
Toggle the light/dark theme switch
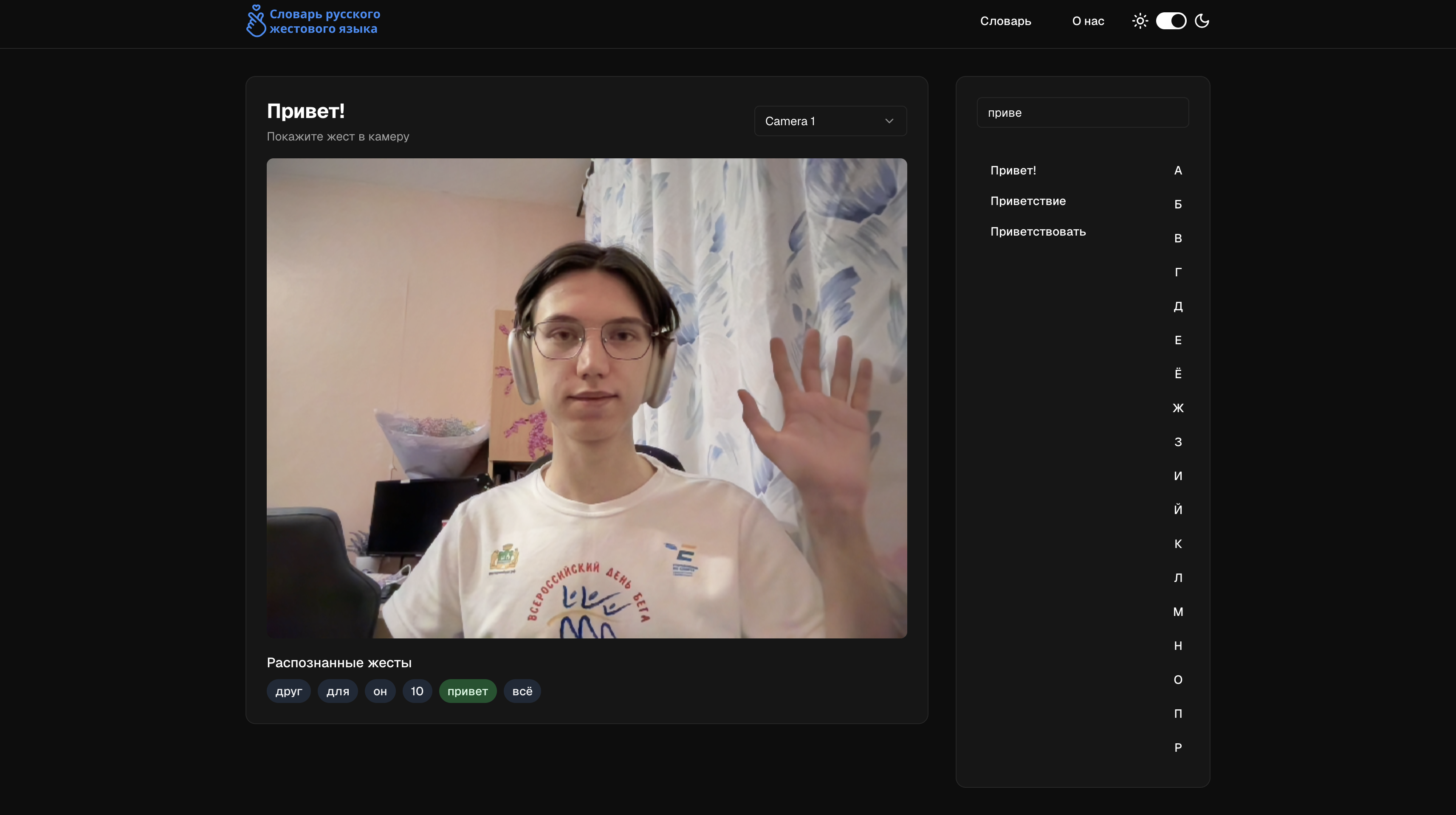click(x=1171, y=21)
